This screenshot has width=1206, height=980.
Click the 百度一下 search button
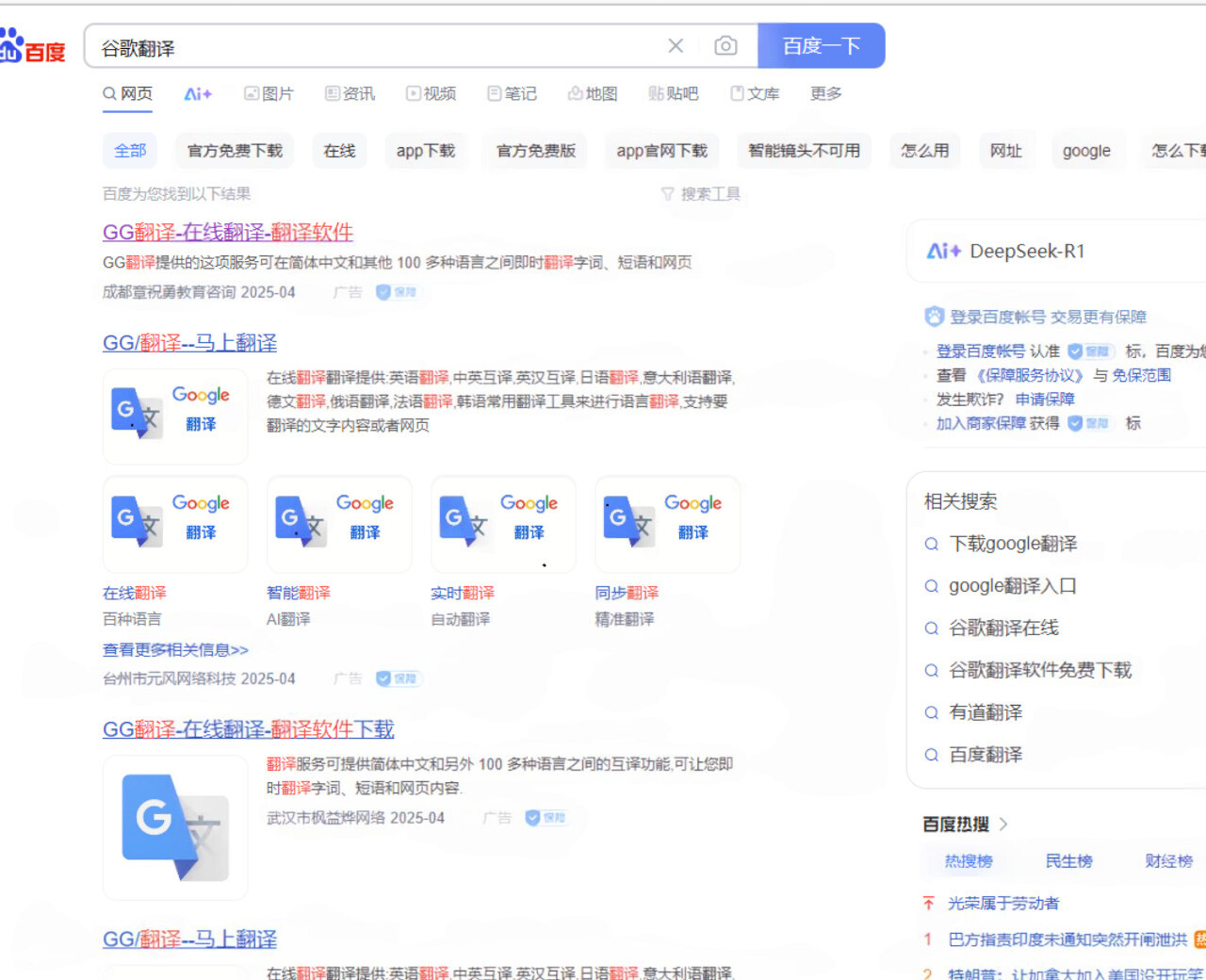pyautogui.click(x=822, y=45)
